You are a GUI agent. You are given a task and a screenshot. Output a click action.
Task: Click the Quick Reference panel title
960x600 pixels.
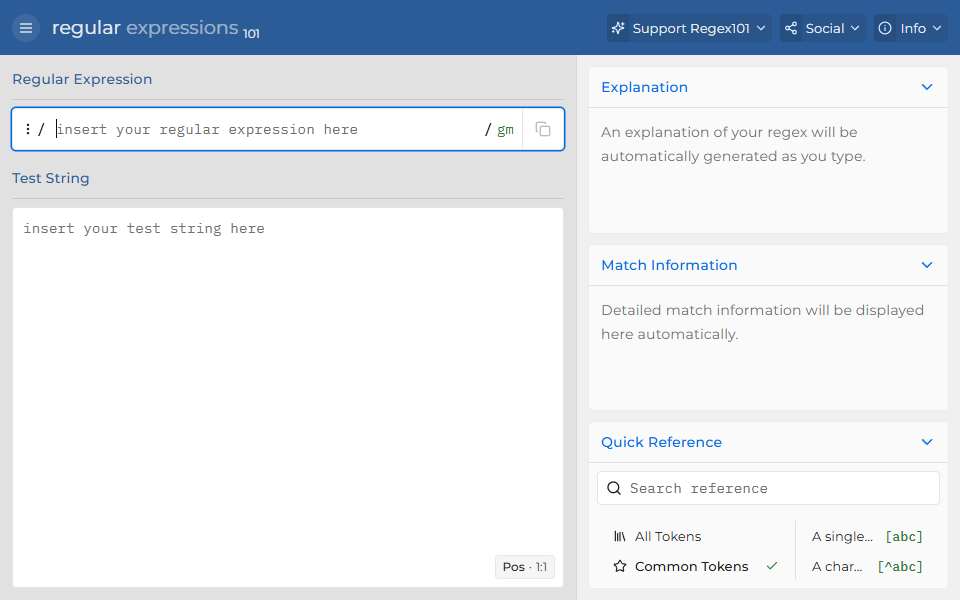[x=661, y=442]
